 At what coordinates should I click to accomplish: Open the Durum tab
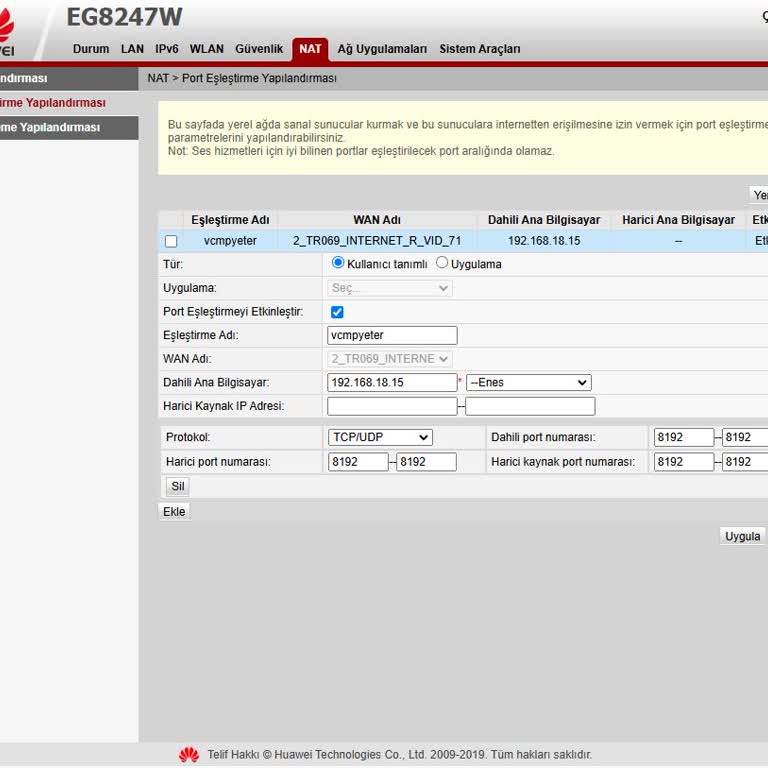tap(91, 49)
